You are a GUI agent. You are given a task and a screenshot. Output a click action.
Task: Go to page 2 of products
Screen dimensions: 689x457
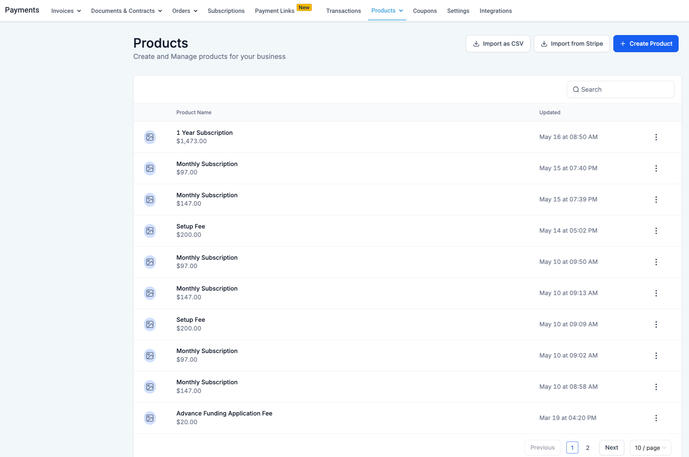point(588,448)
